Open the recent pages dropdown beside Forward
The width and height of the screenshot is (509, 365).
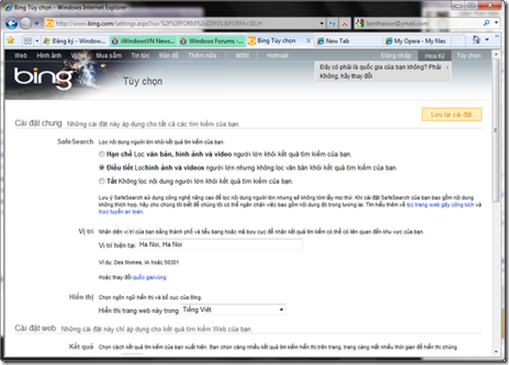point(37,24)
